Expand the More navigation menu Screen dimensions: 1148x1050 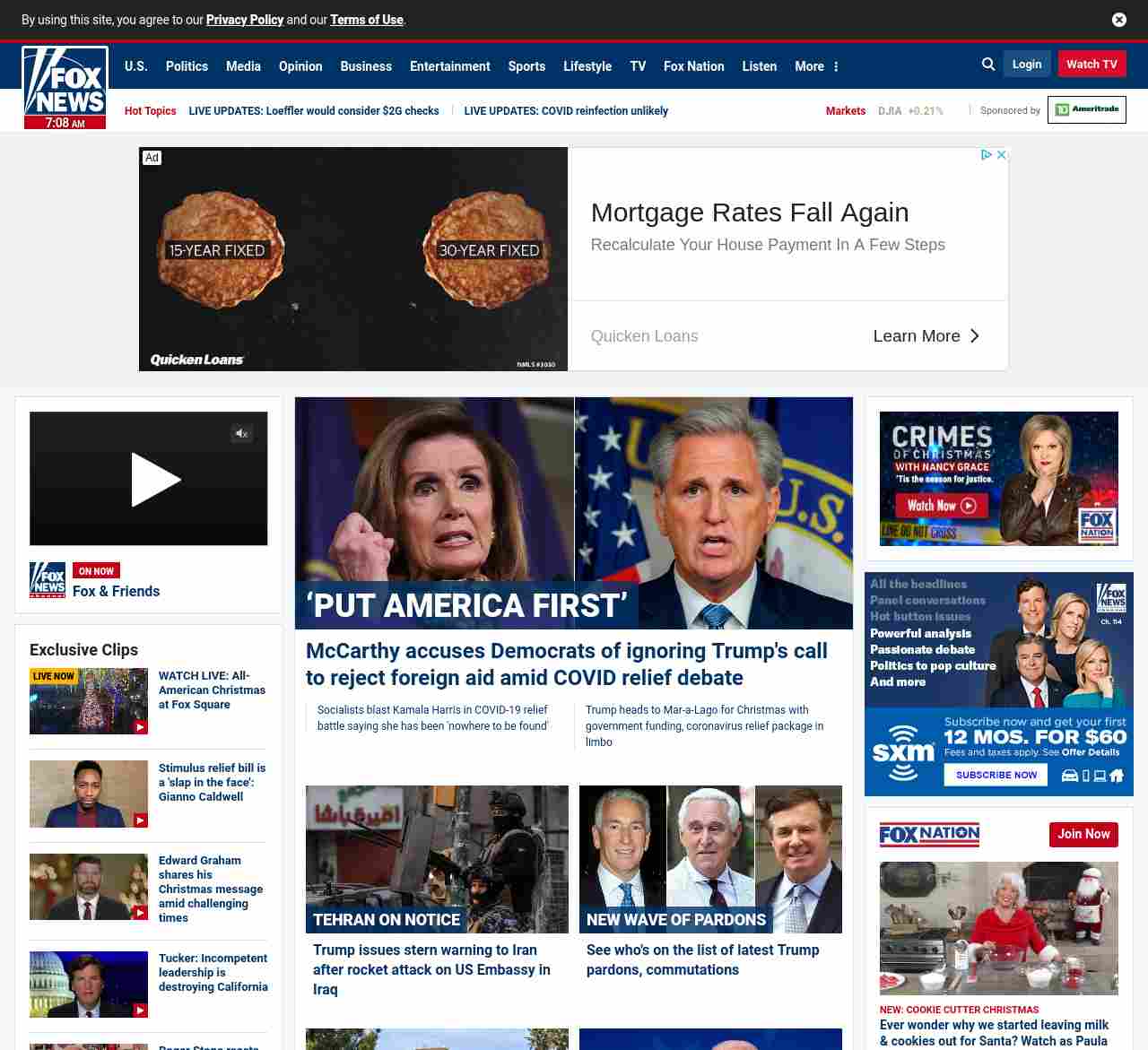(x=816, y=66)
